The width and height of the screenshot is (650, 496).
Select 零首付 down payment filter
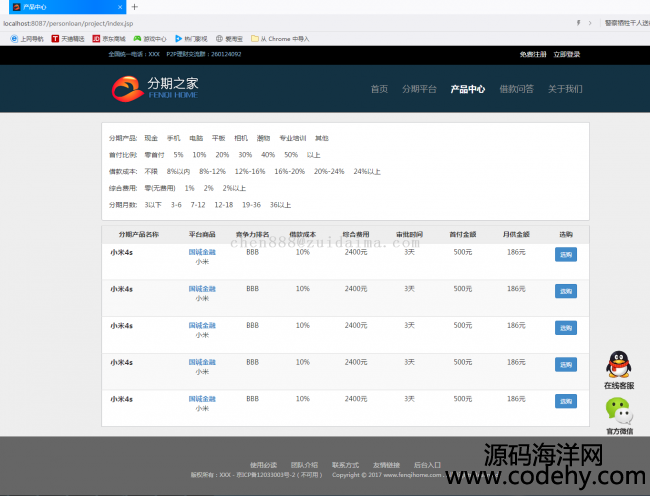point(154,155)
